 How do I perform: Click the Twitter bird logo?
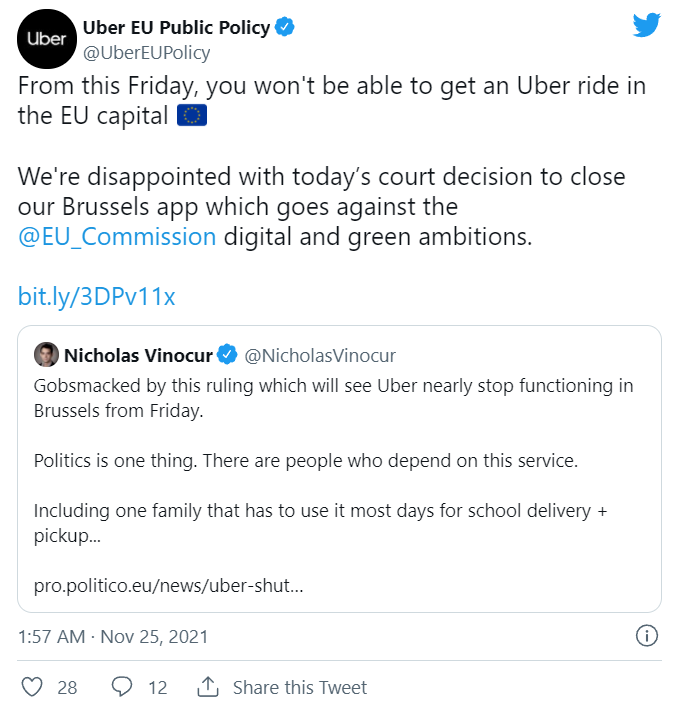pyautogui.click(x=648, y=26)
